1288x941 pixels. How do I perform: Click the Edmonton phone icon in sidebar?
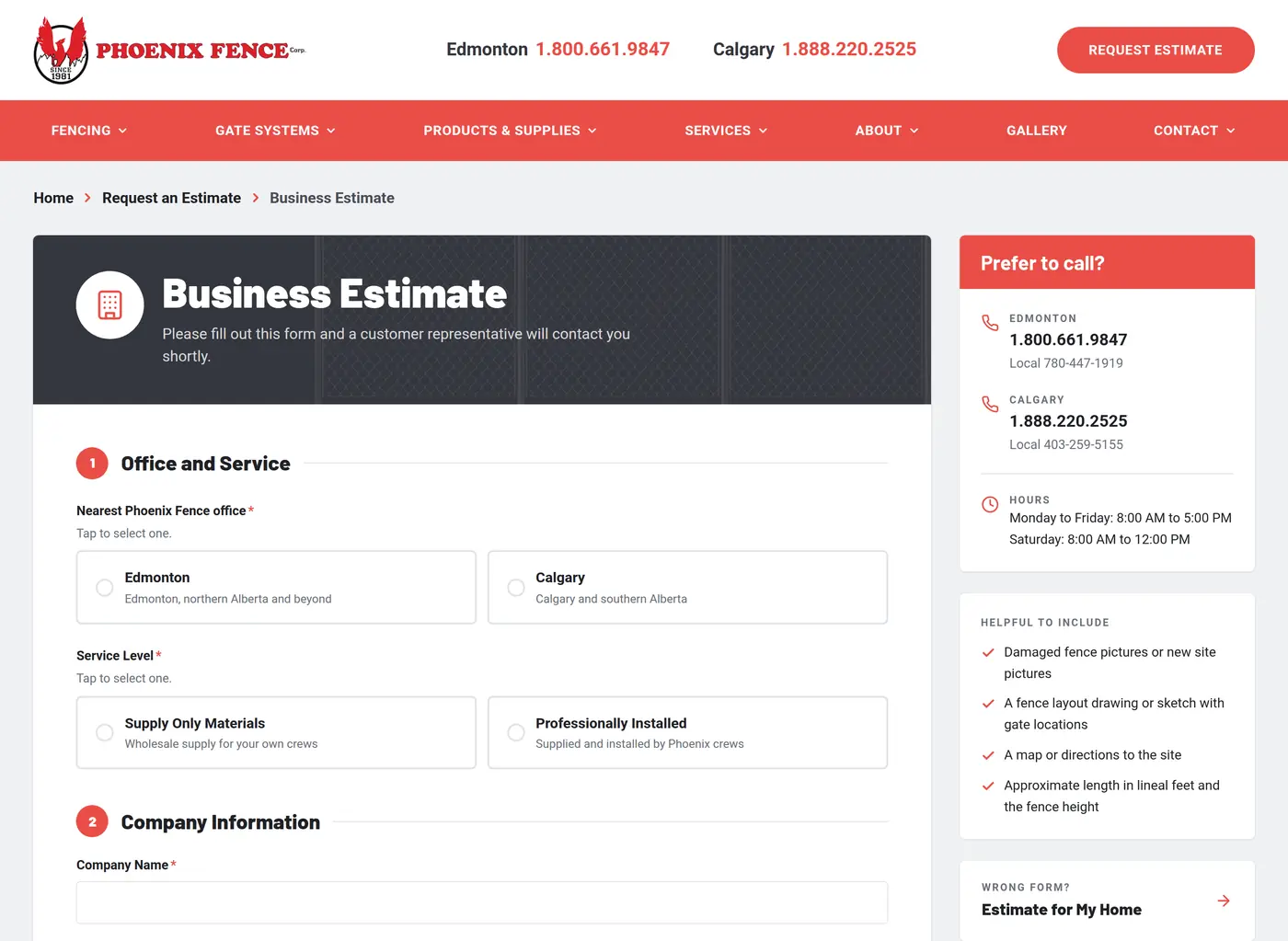[990, 323]
